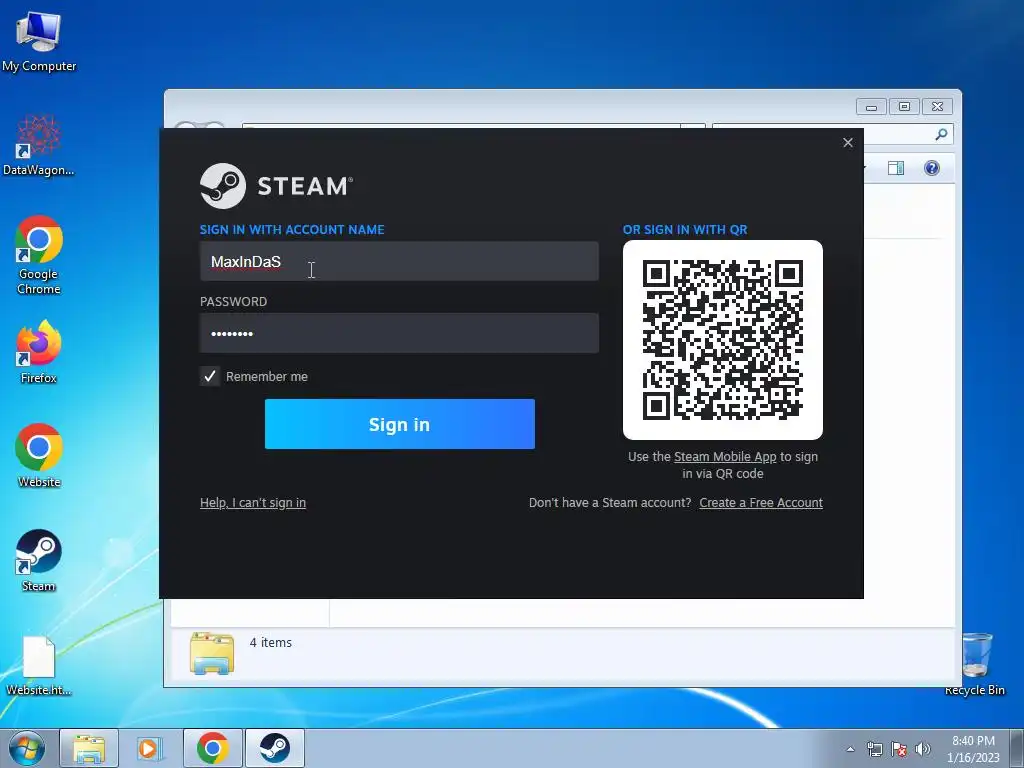Open My Computer desktop icon
The width and height of the screenshot is (1024, 768).
[39, 41]
